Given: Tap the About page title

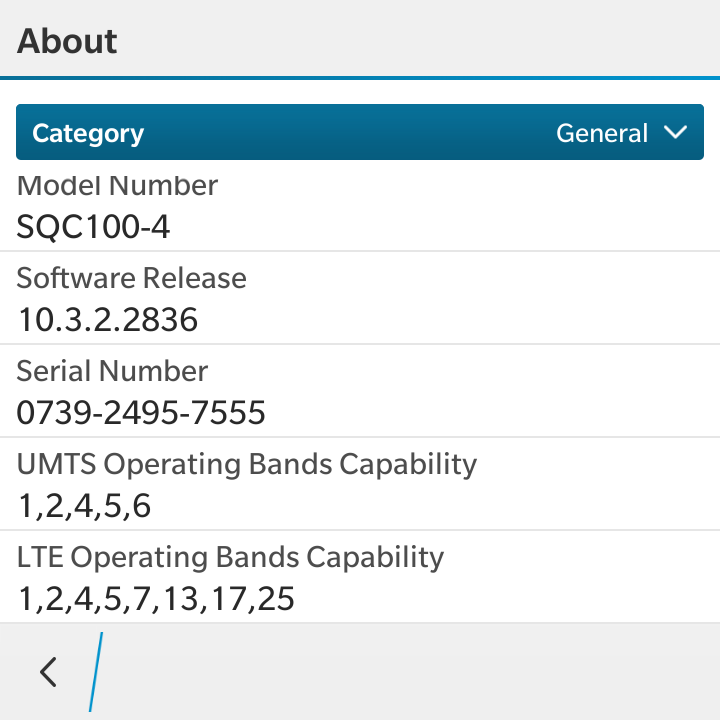Looking at the screenshot, I should [x=67, y=41].
